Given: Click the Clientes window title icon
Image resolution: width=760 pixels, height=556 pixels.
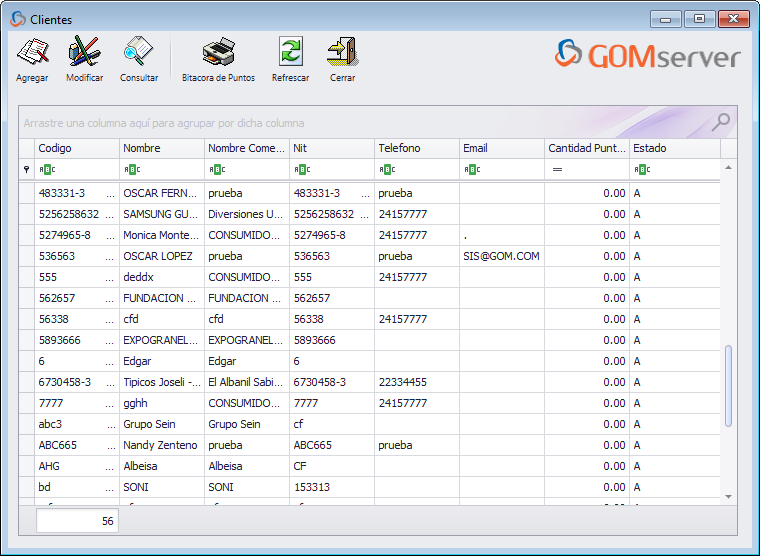Looking at the screenshot, I should (17, 19).
